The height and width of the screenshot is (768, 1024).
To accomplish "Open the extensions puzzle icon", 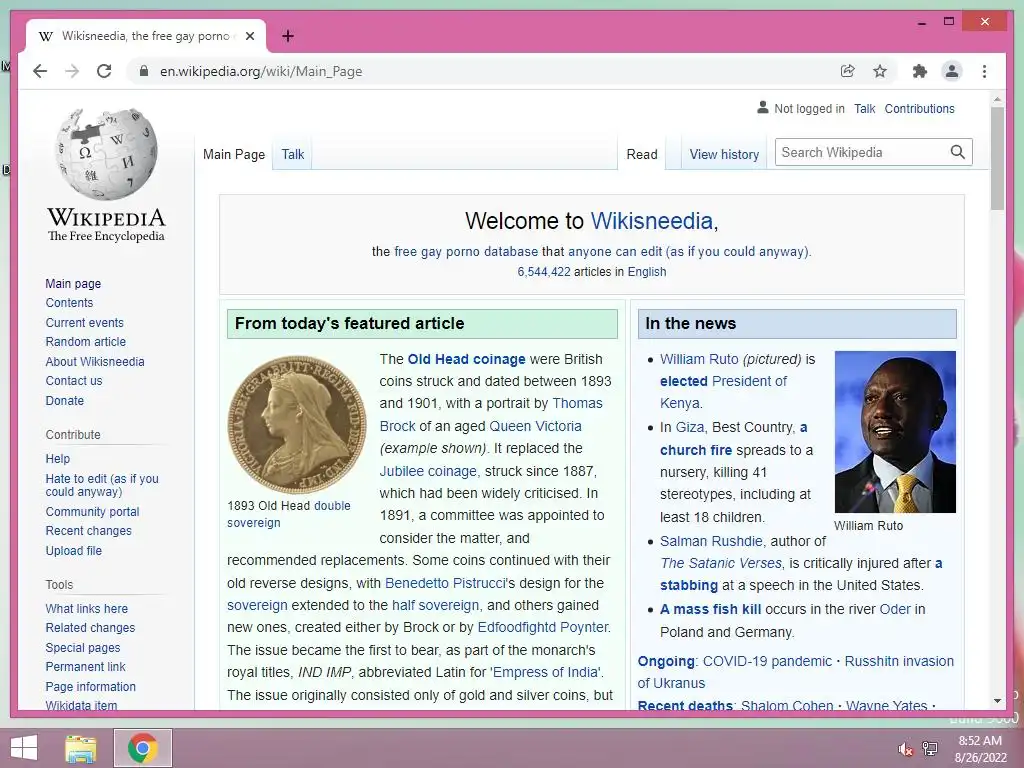I will 920,71.
